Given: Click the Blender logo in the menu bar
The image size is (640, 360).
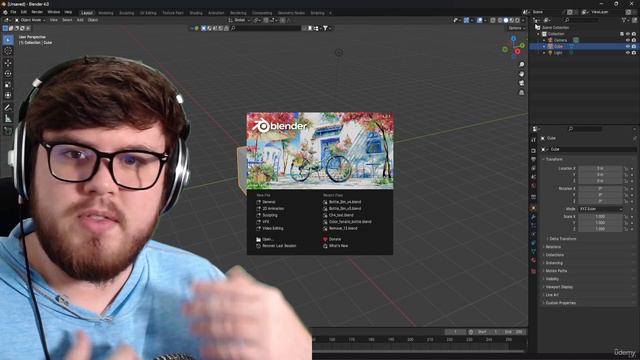Looking at the screenshot, I should point(5,12).
